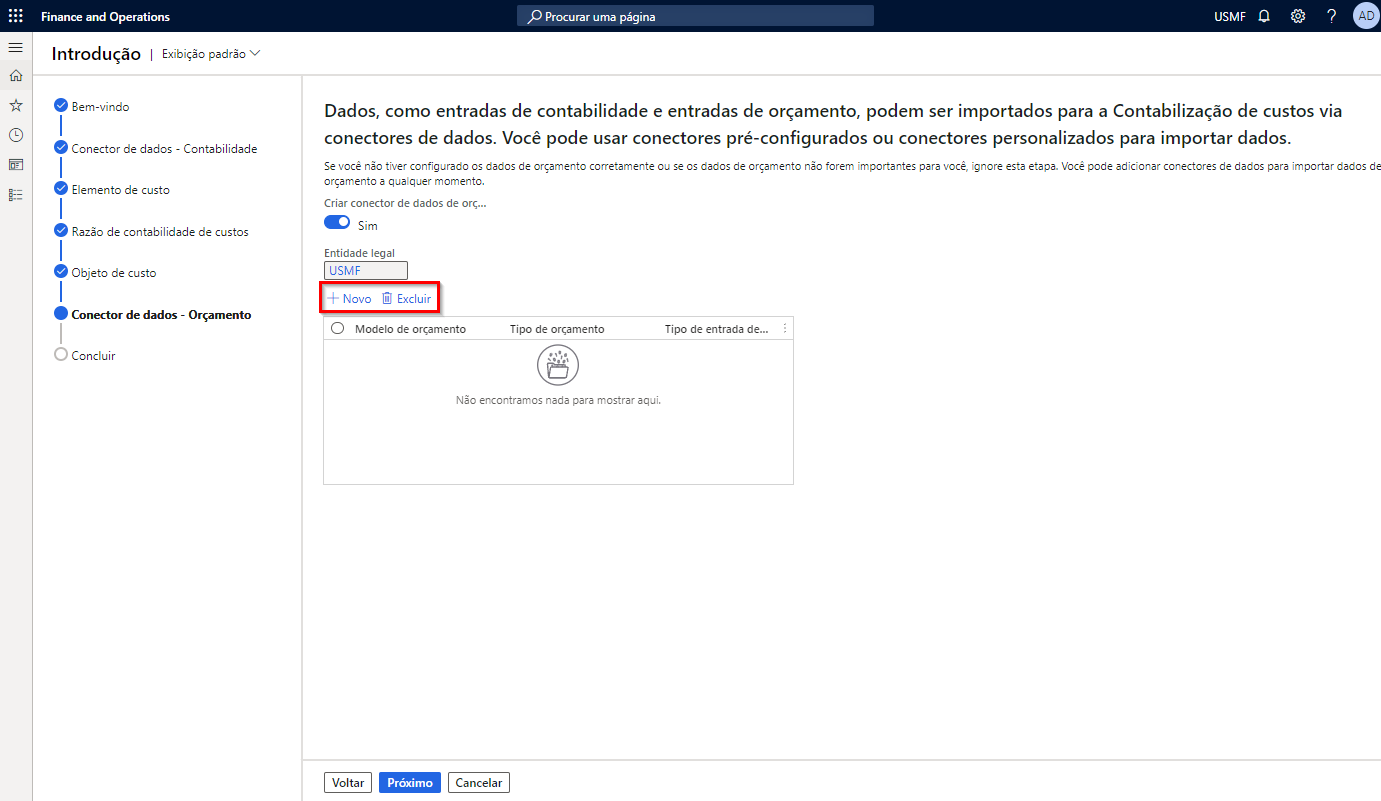
Task: Open the help question mark icon
Action: pyautogui.click(x=1331, y=16)
